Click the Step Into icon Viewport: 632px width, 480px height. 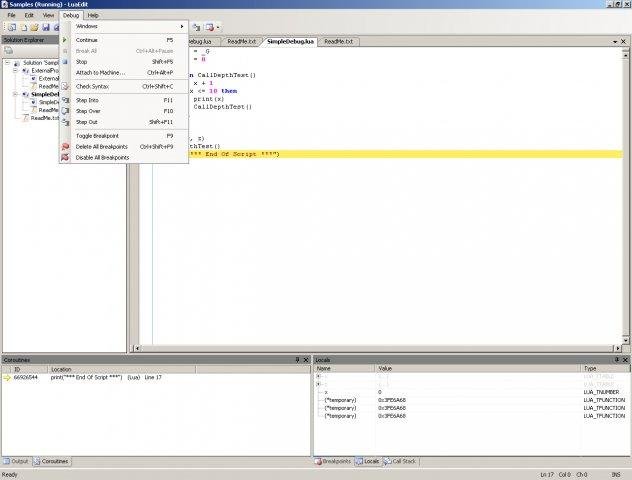[65, 100]
